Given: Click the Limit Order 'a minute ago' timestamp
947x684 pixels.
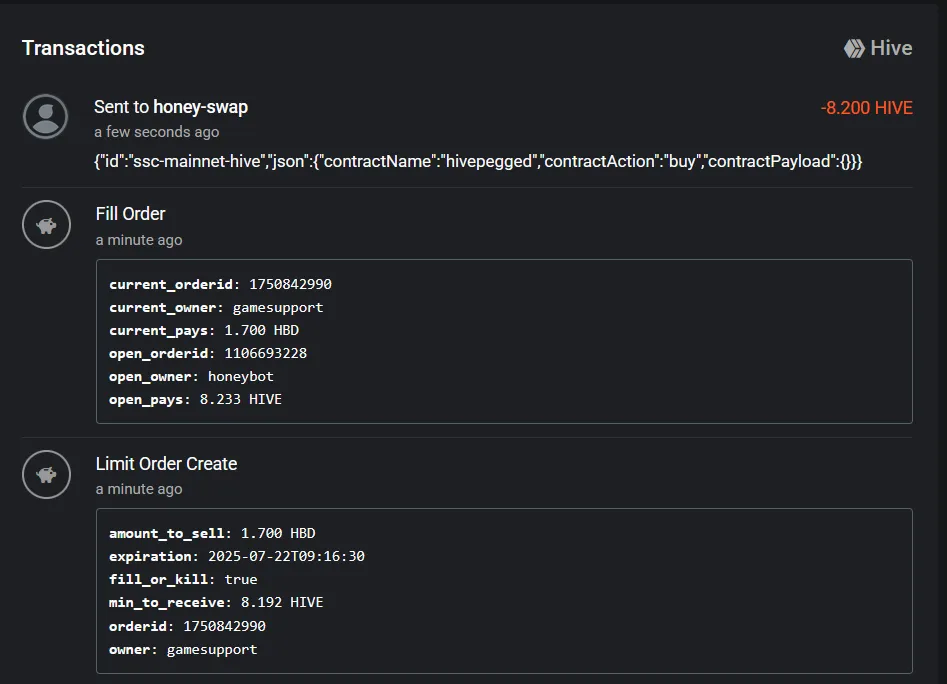Looking at the screenshot, I should coord(139,489).
